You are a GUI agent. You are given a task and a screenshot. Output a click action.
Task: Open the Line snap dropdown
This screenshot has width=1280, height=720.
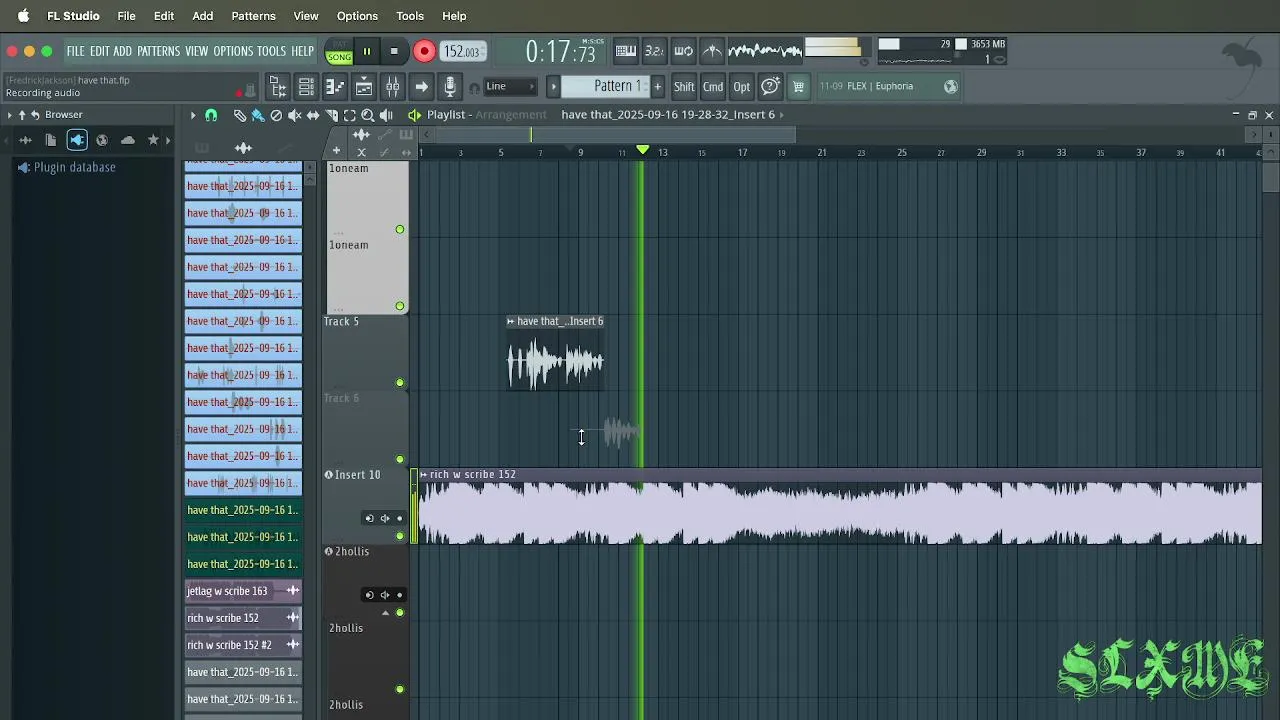[x=510, y=87]
